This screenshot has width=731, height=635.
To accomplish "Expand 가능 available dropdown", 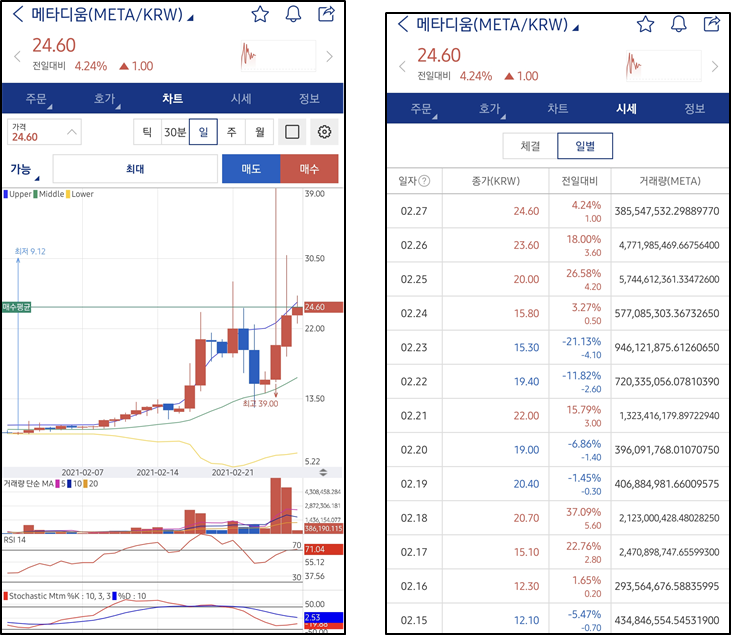I will [x=24, y=170].
